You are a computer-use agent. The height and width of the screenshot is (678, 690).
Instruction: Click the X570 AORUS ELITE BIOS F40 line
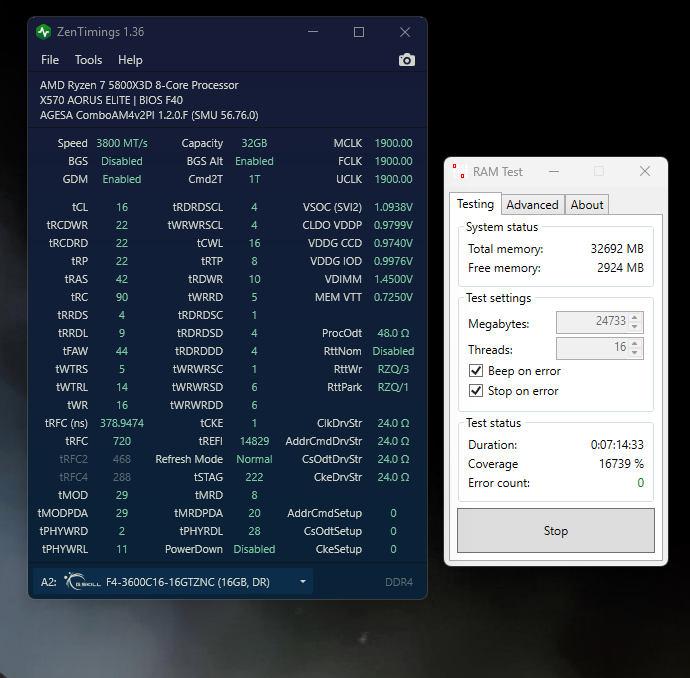click(x=111, y=100)
